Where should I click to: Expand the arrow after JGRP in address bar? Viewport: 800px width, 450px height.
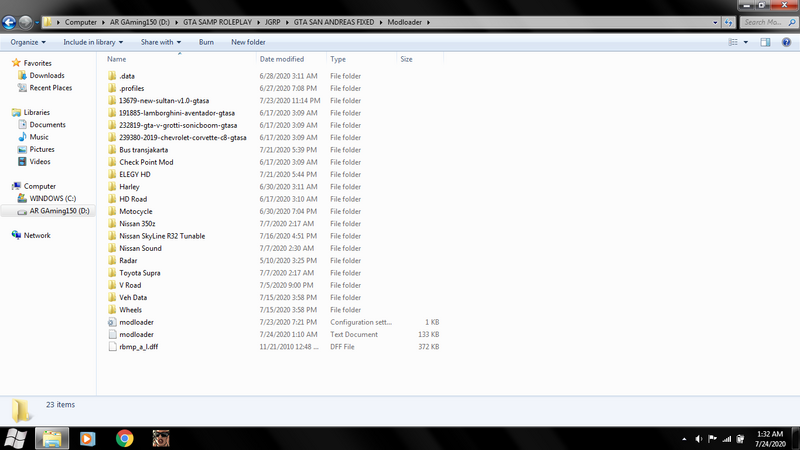287,22
